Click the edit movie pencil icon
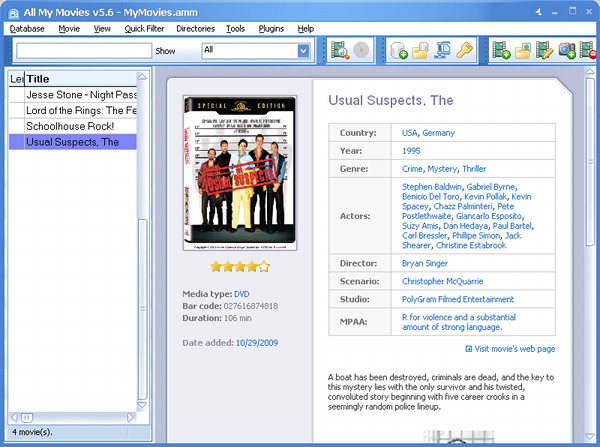This screenshot has height=447, width=600. [x=545, y=50]
